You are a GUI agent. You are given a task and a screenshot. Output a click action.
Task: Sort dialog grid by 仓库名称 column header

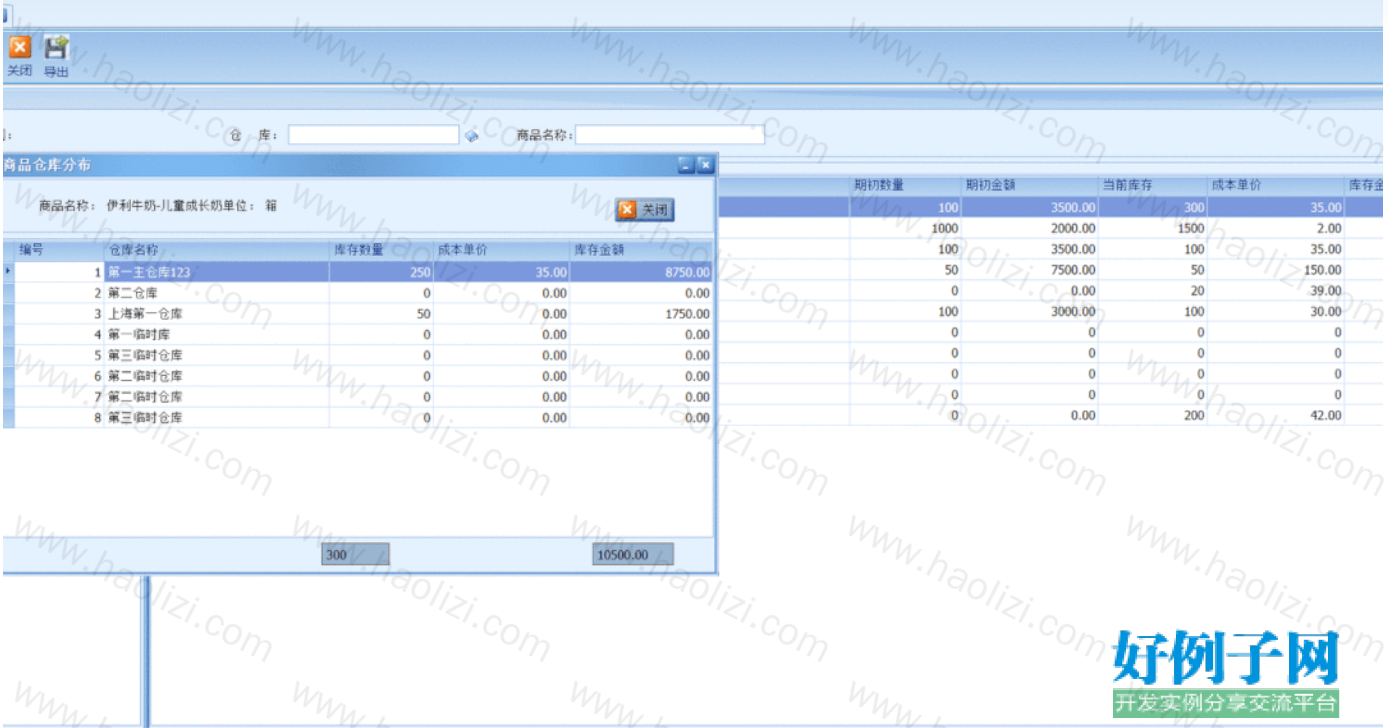tap(216, 250)
